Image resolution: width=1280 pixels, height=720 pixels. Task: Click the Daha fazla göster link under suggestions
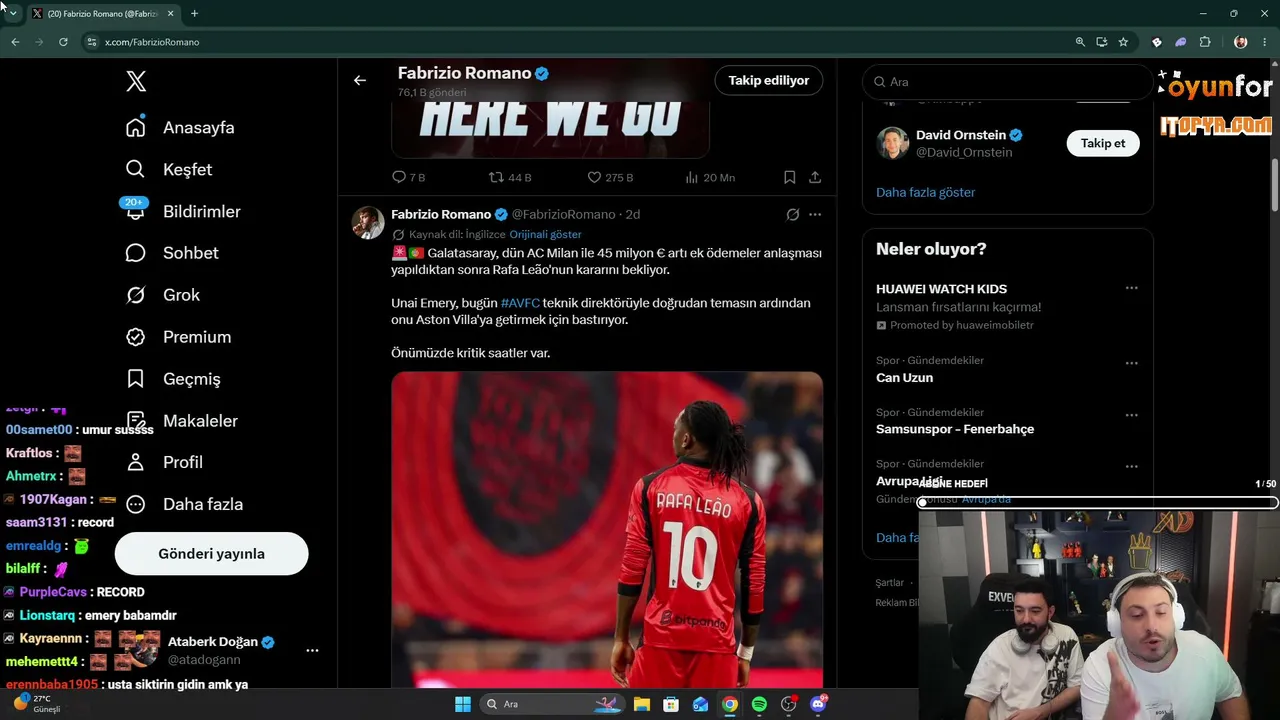tap(925, 192)
